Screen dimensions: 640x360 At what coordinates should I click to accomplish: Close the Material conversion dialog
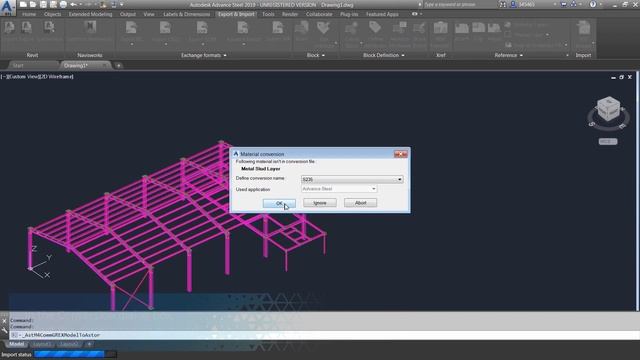point(400,154)
